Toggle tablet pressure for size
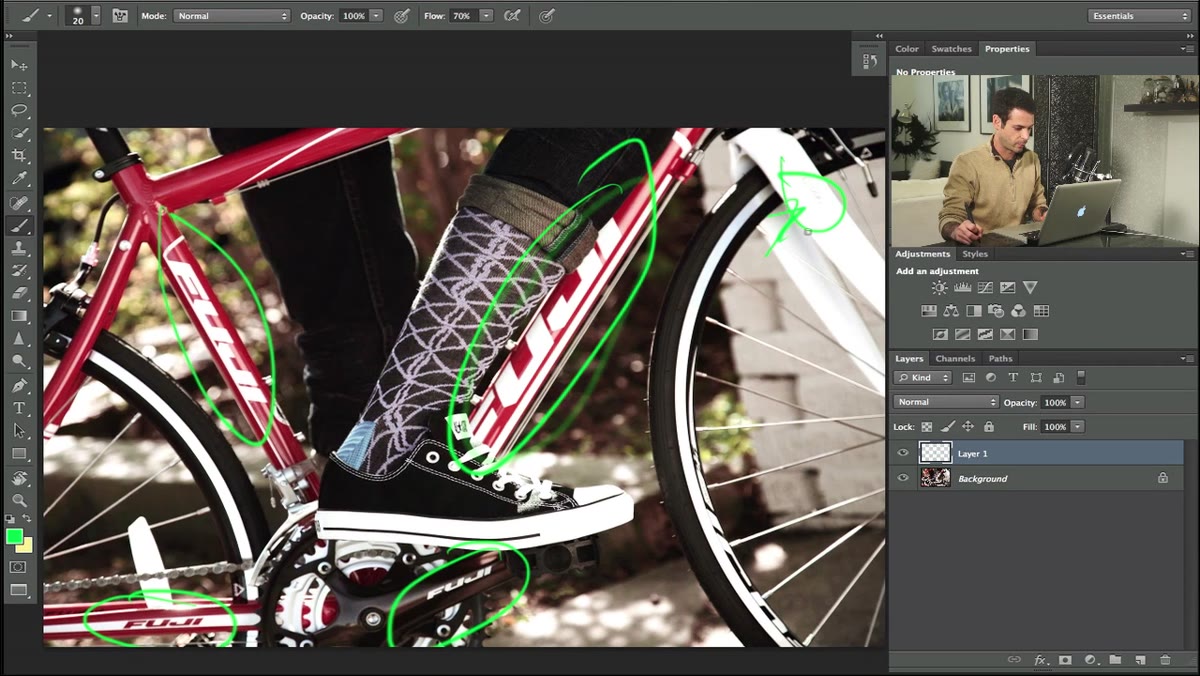 click(546, 16)
